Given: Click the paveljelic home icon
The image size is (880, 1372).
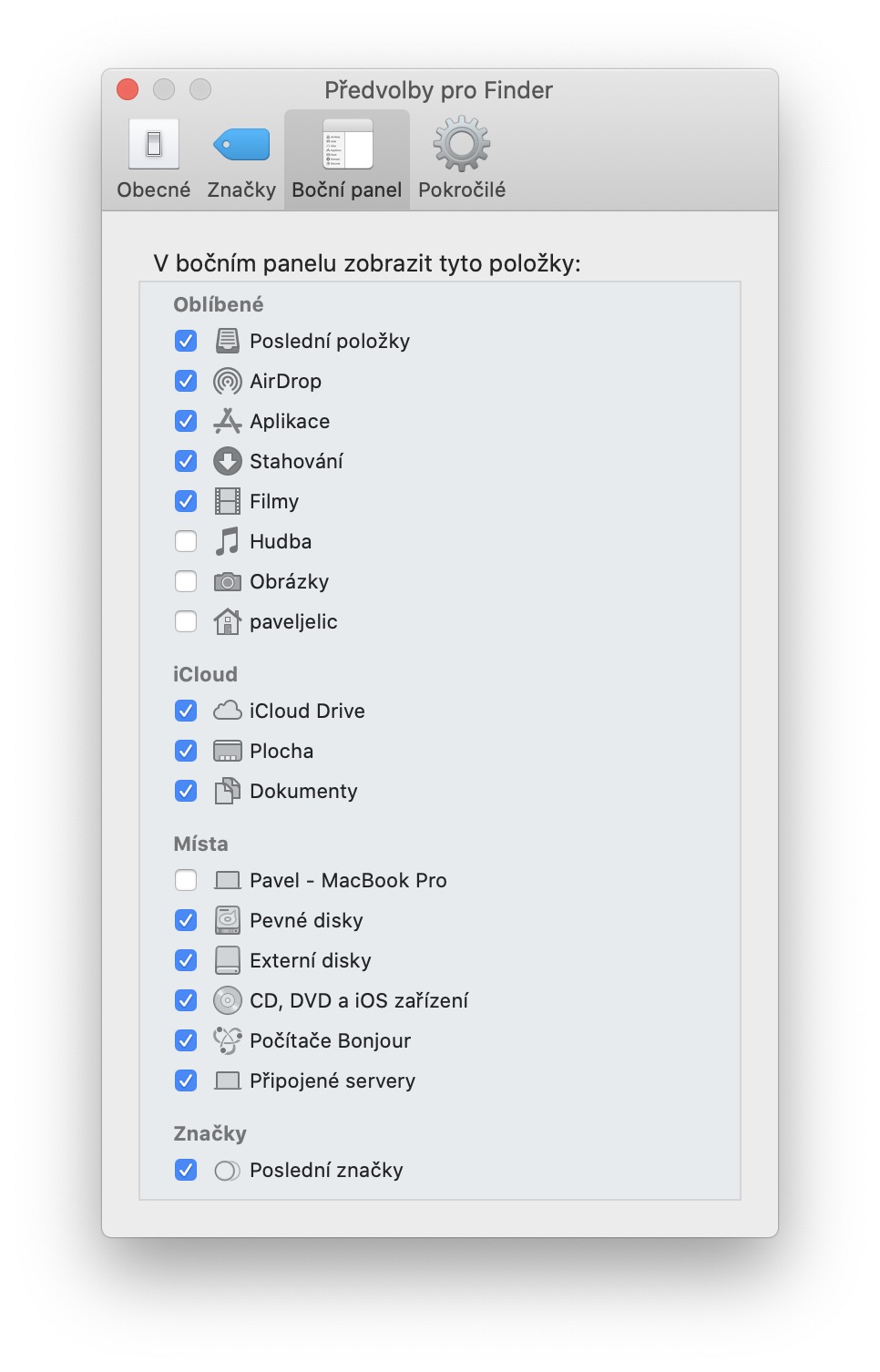Looking at the screenshot, I should [227, 621].
